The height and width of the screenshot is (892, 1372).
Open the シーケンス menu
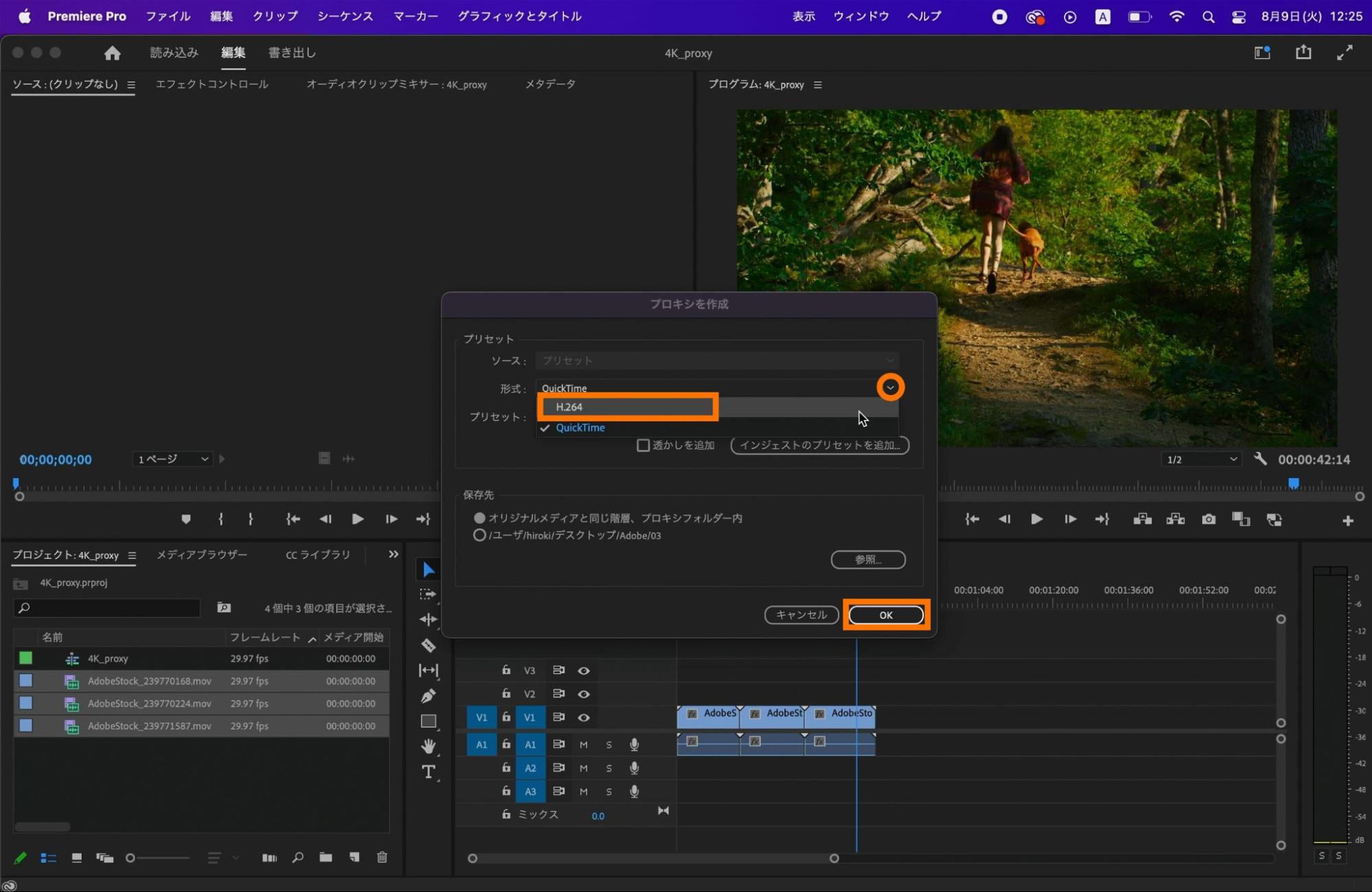pos(345,16)
